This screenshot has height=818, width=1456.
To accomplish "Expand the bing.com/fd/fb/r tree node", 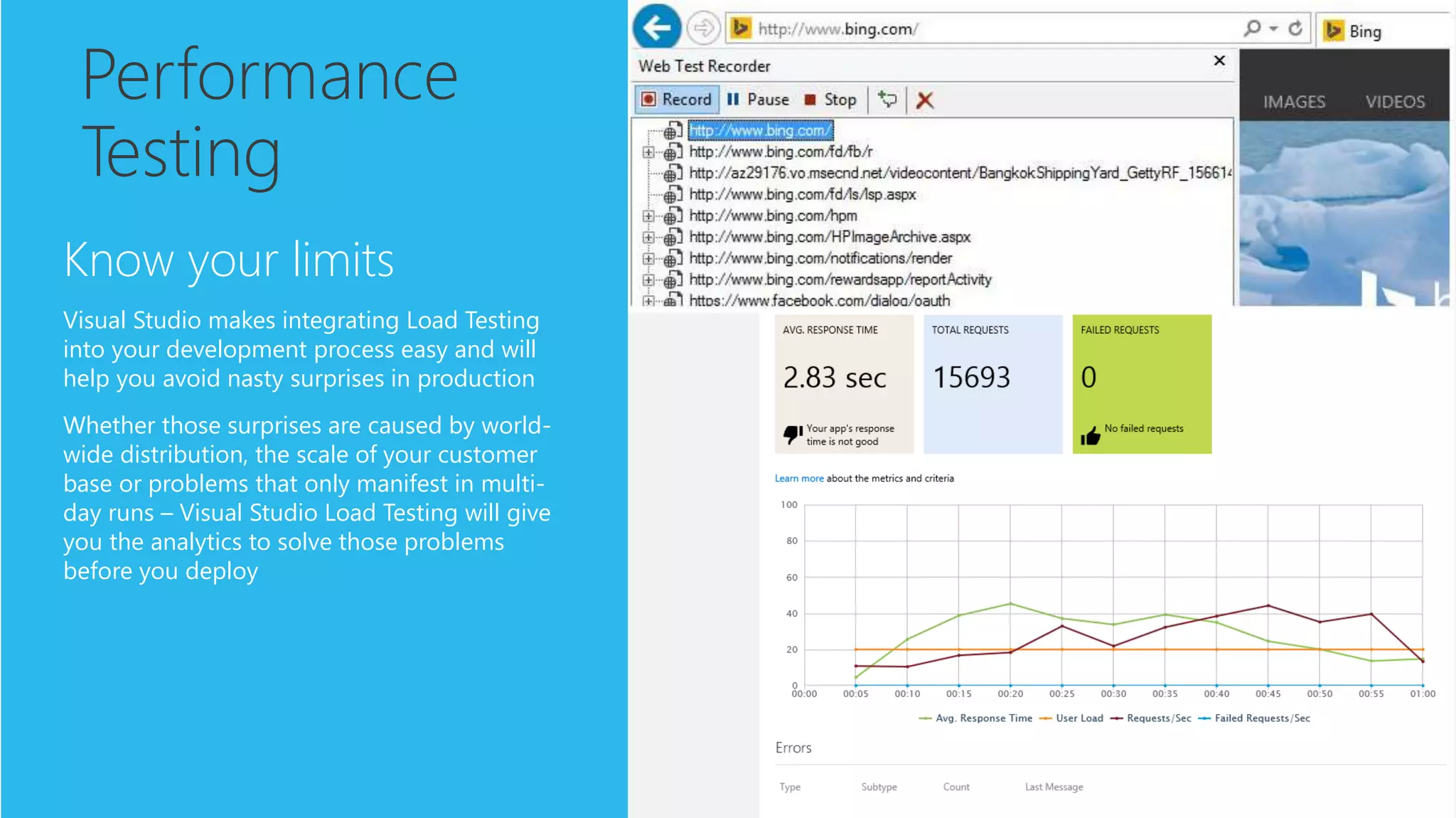I will point(648,152).
